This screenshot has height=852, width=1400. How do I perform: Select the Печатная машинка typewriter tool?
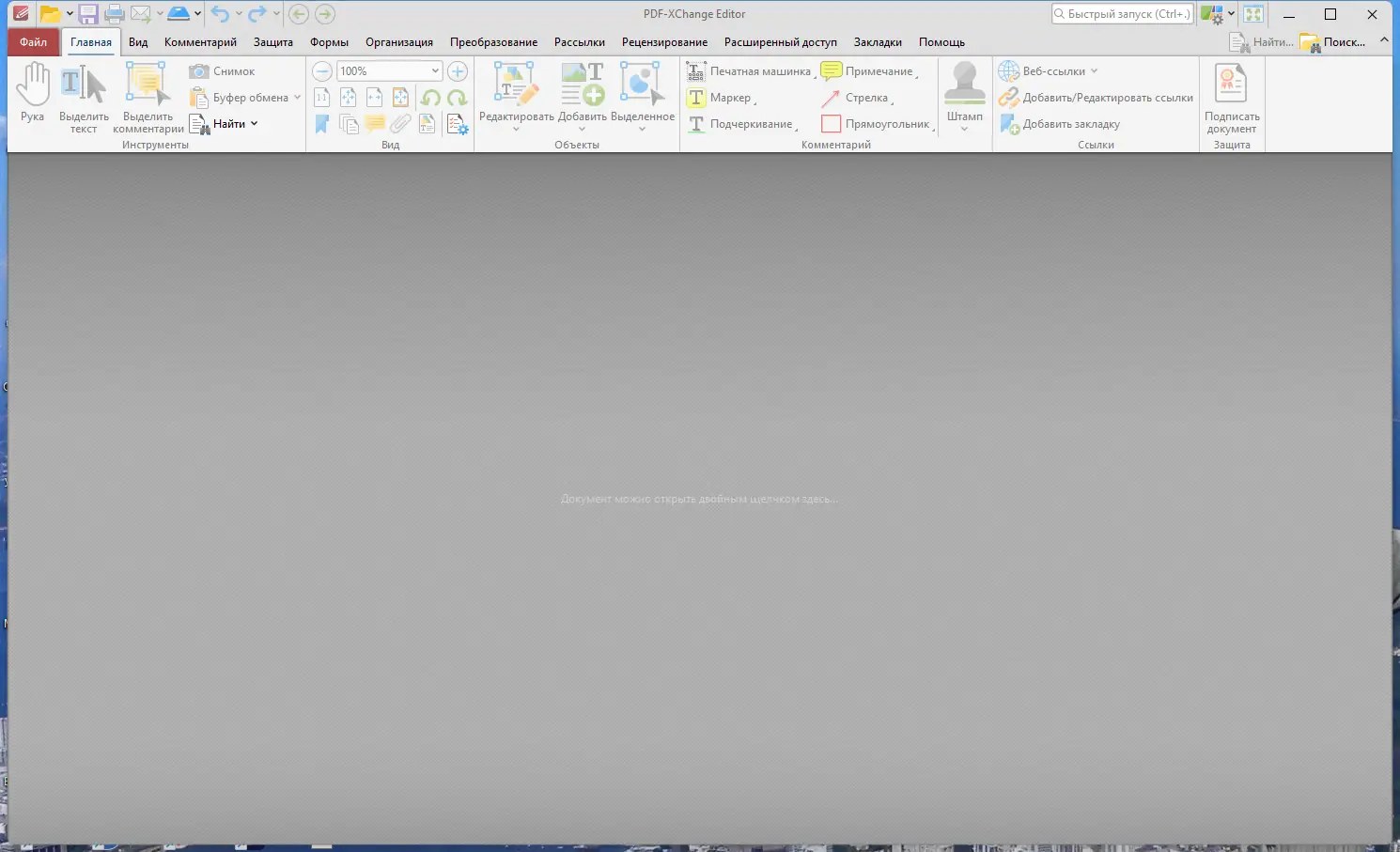pos(749,71)
